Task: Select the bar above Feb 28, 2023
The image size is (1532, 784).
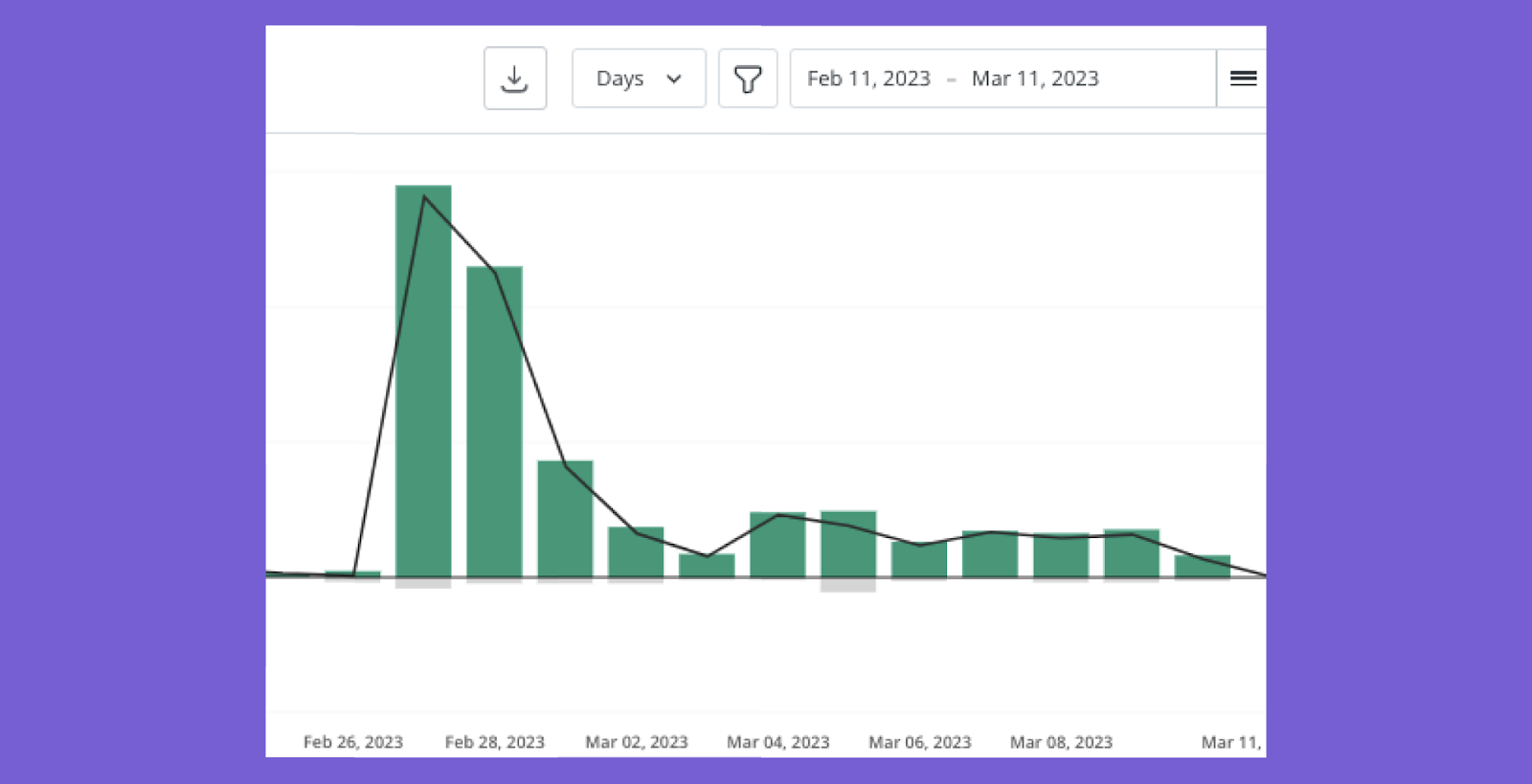Action: [x=494, y=422]
